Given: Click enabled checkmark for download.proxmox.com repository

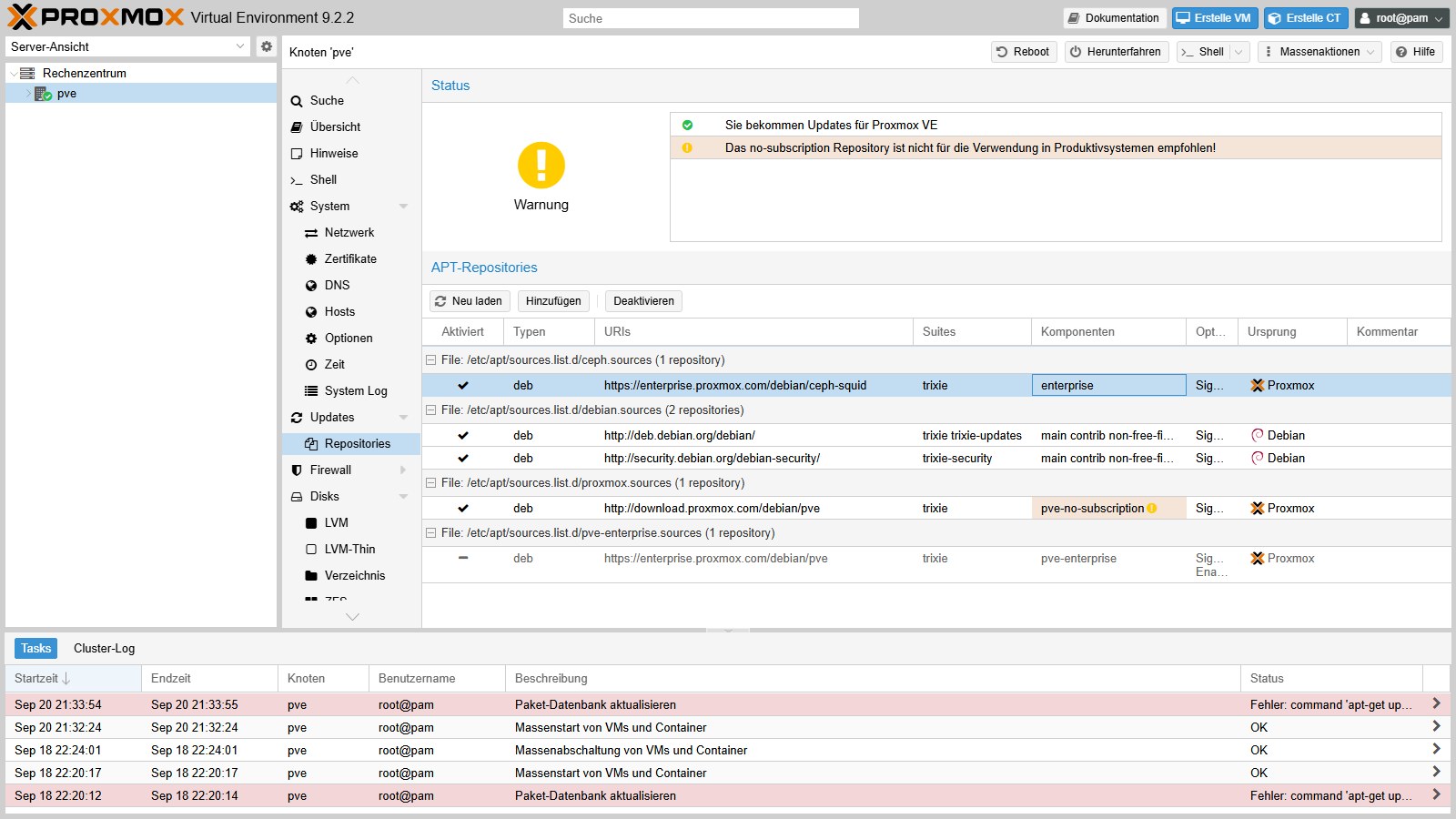Looking at the screenshot, I should (463, 509).
